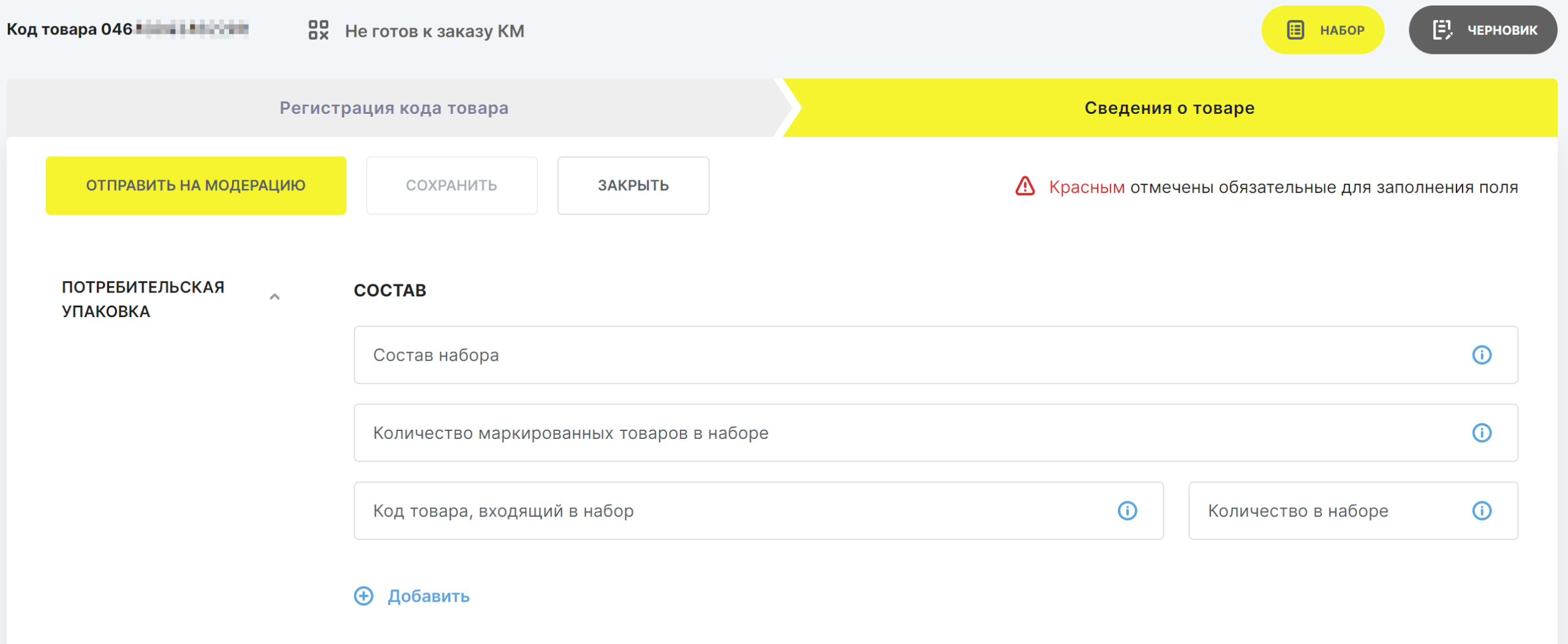Open info icon for 'Количество маркированных товаров в наборе'
1568x644 pixels.
[x=1482, y=433]
